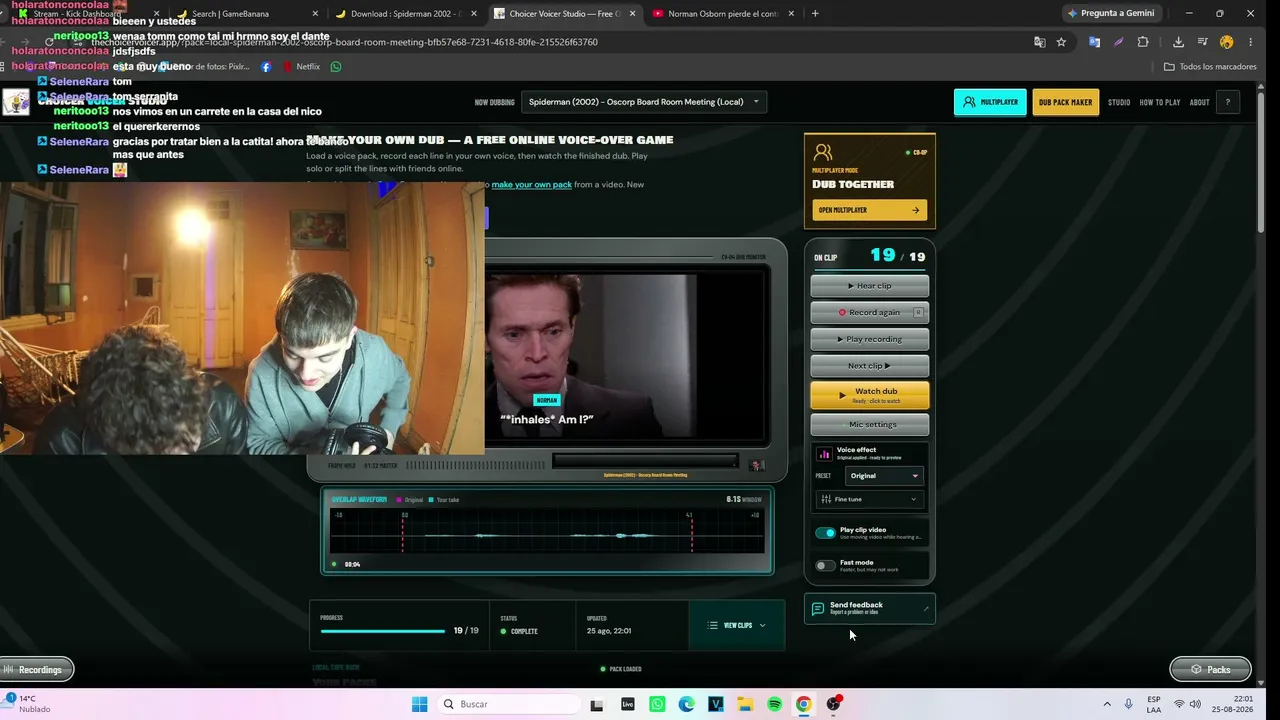Open the media controls icon in Chrome toolbar
The image size is (1280, 720).
pyautogui.click(x=1202, y=42)
